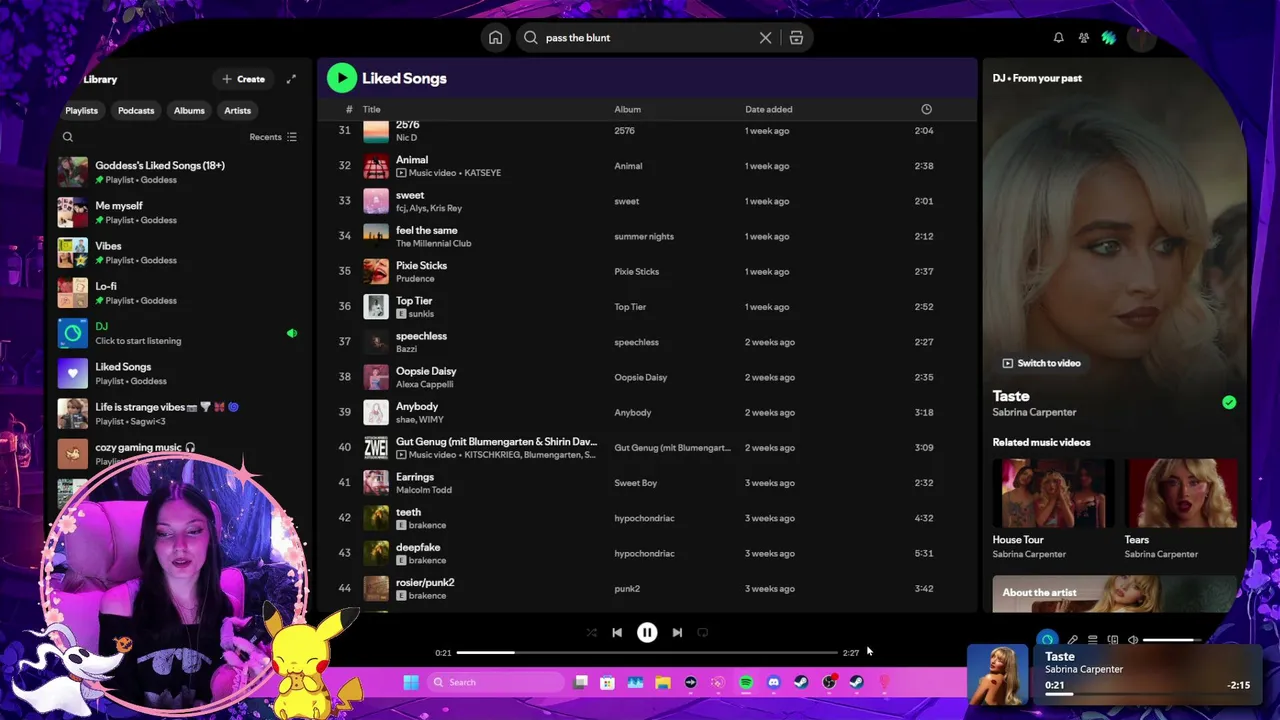The image size is (1280, 720).
Task: Open the notifications bell
Action: click(1058, 38)
